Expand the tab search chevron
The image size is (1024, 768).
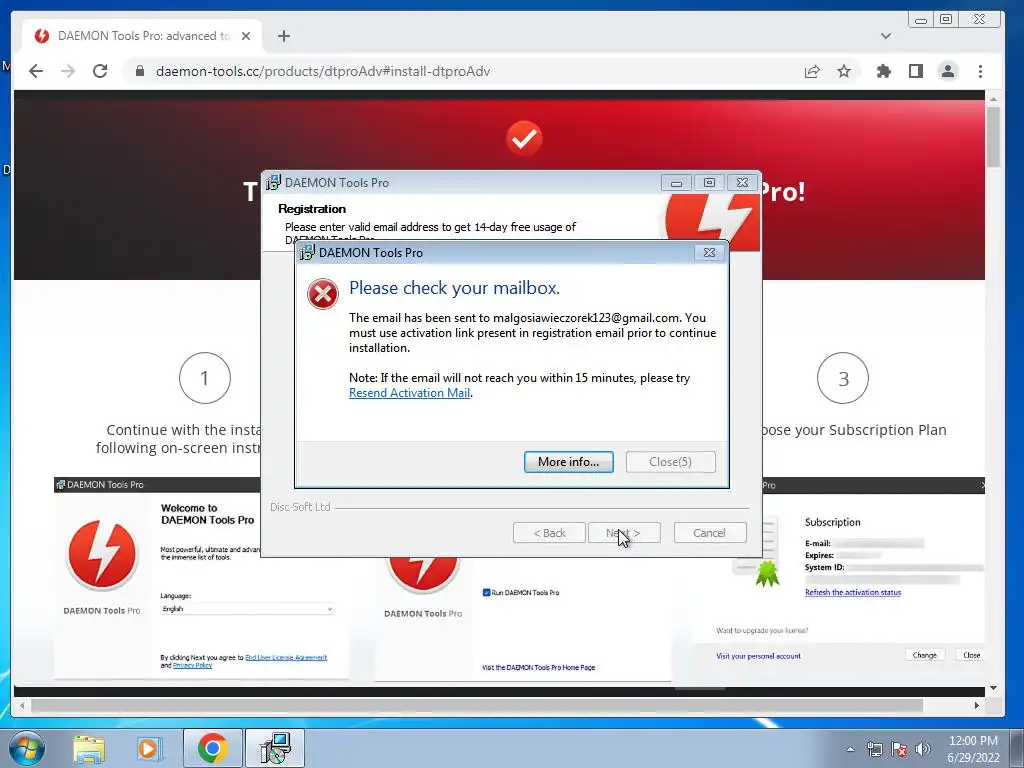886,36
